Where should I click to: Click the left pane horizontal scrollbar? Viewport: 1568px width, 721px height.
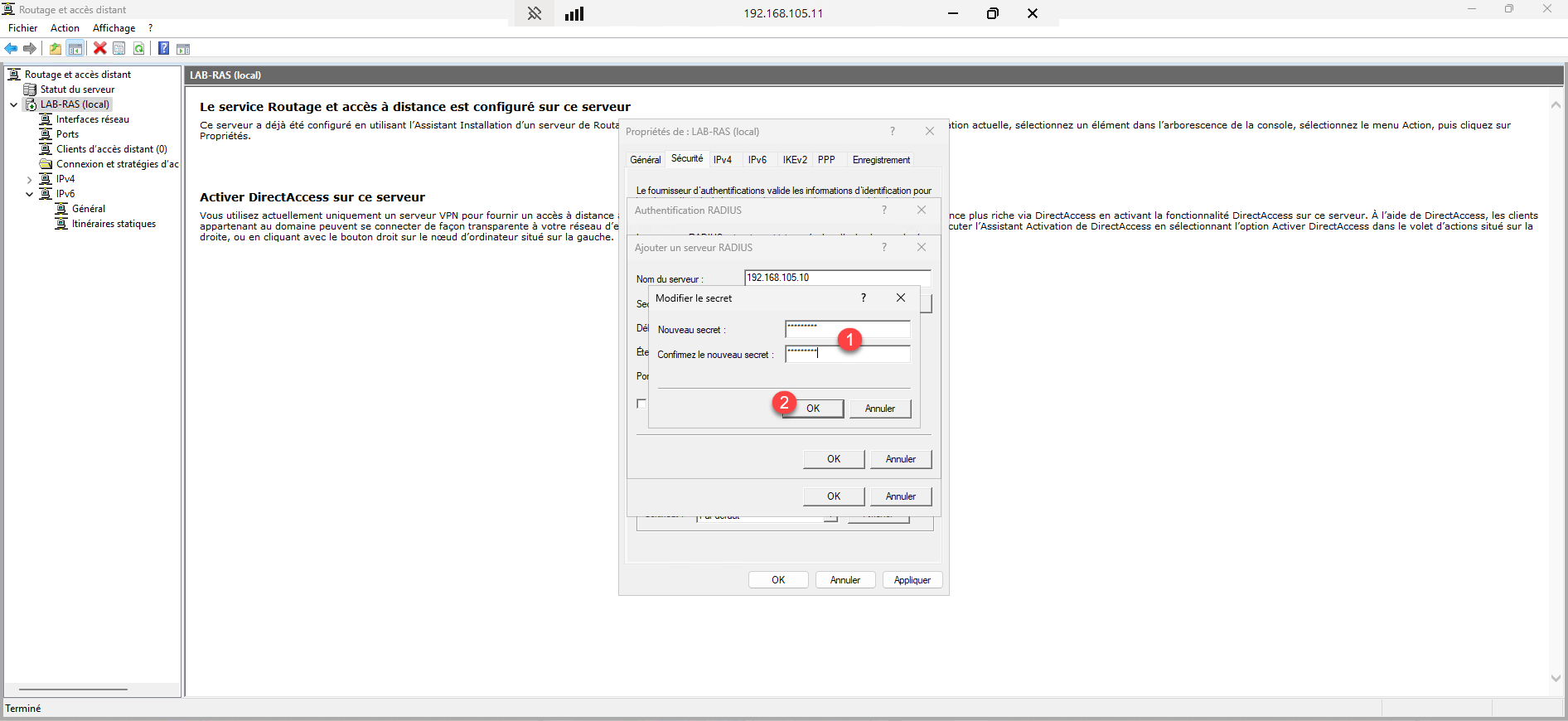pyautogui.click(x=73, y=689)
